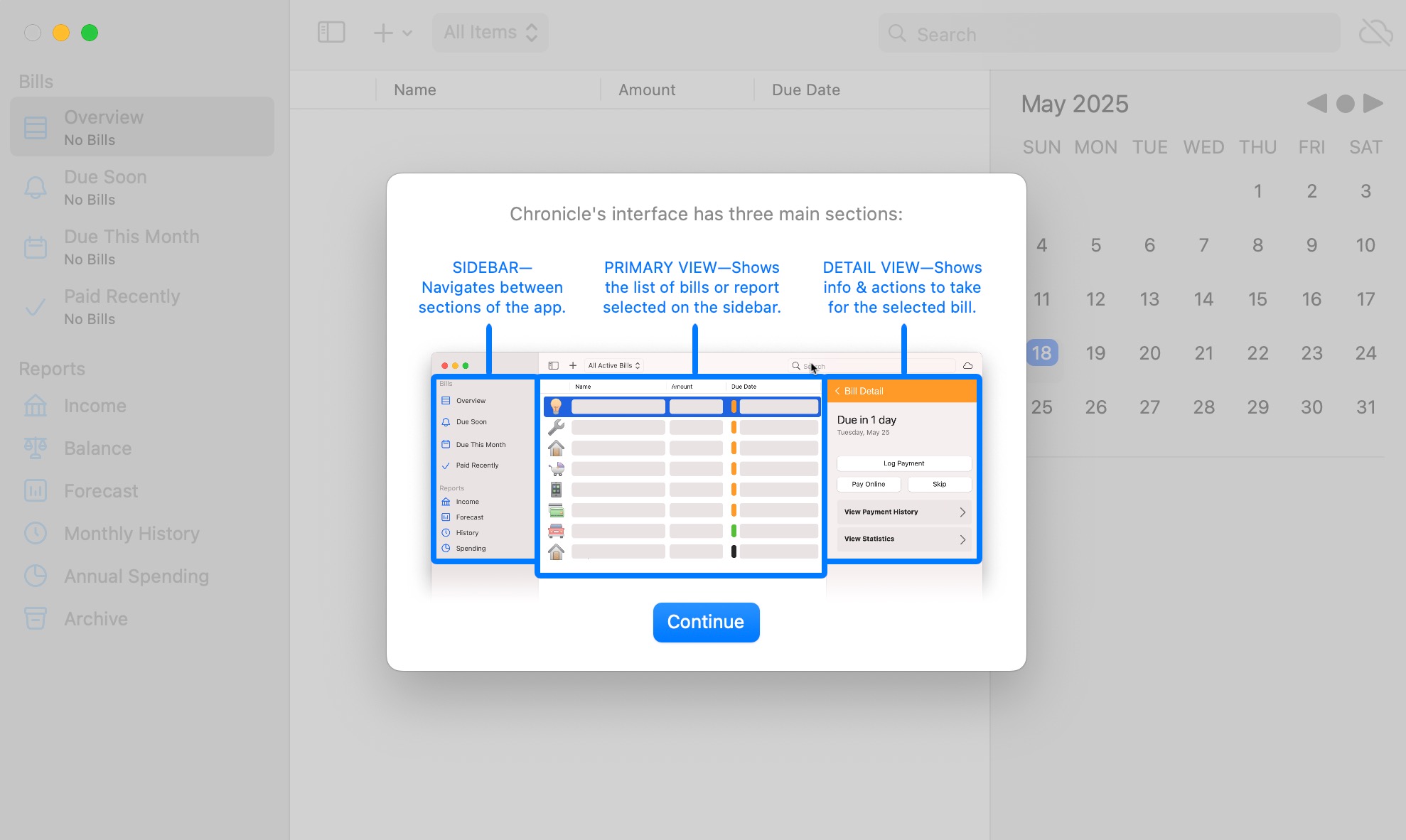Click the Income bank icon
1406x840 pixels.
click(36, 406)
